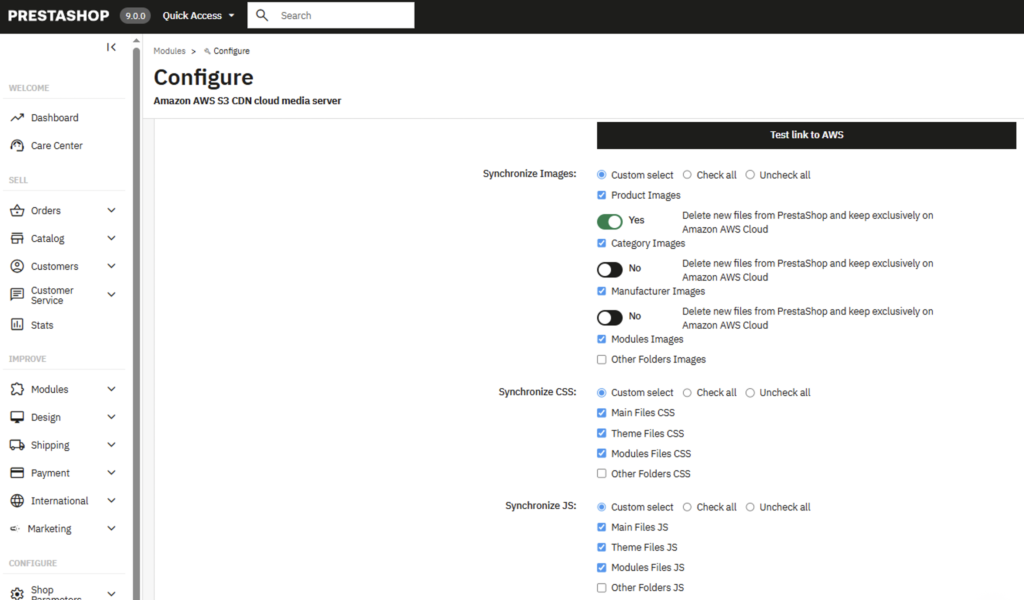1024x600 pixels.
Task: Collapse the sidebar menu arrow icon
Action: (111, 47)
